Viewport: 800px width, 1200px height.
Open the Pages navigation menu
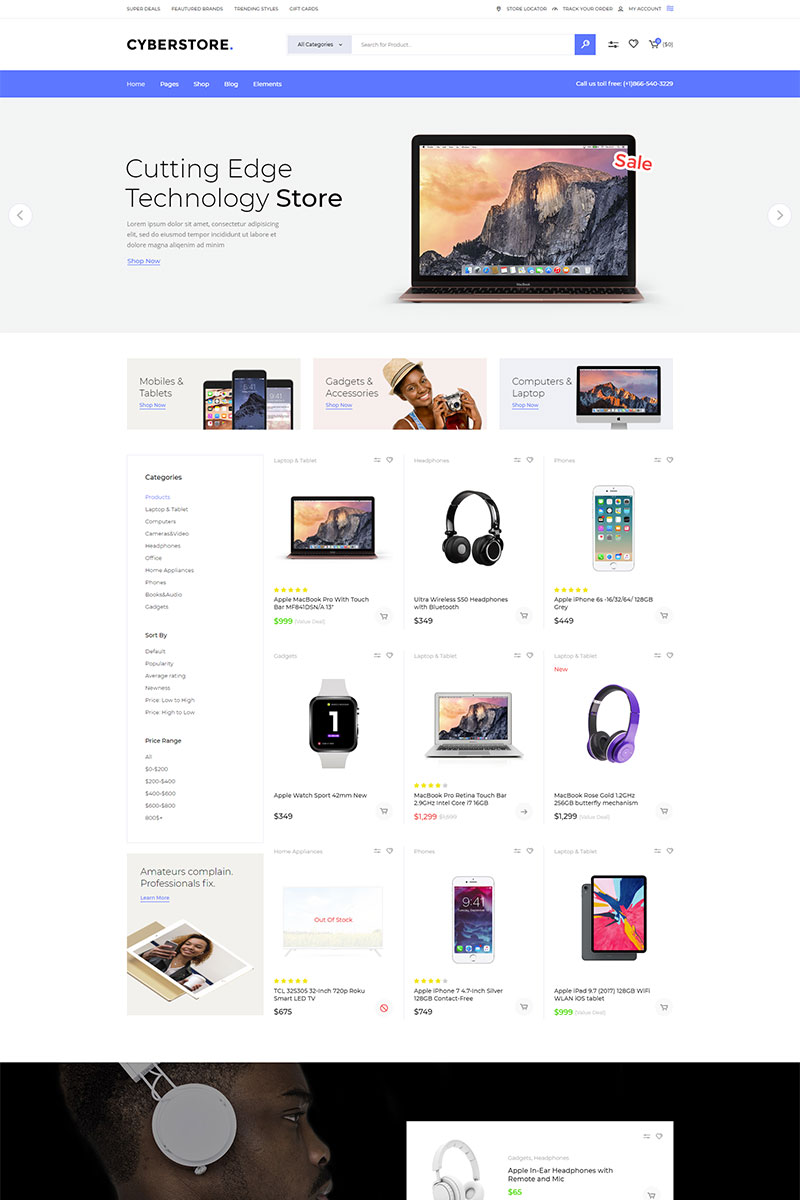pos(169,84)
